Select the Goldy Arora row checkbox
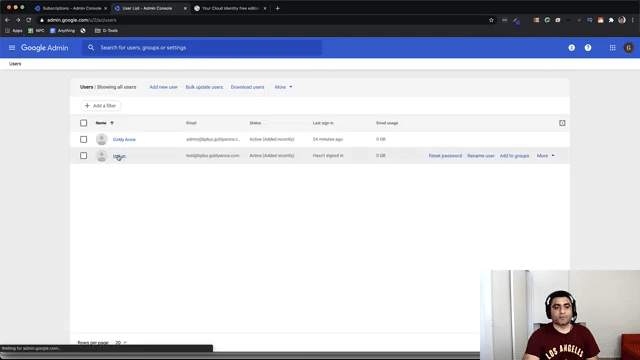Image resolution: width=640 pixels, height=360 pixels. 83,139
